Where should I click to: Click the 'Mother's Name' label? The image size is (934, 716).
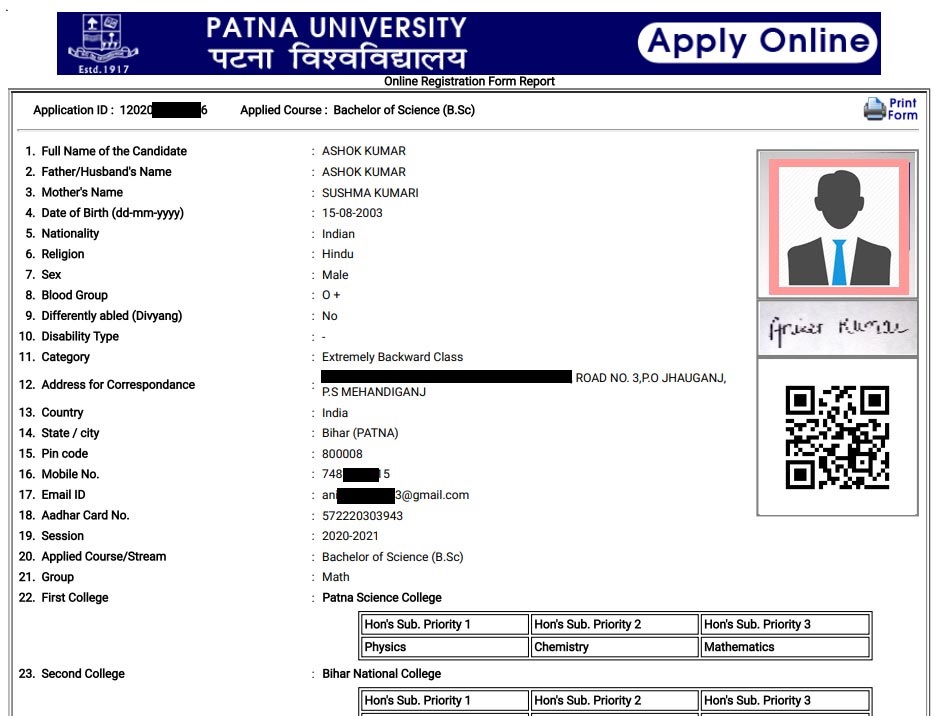82,192
